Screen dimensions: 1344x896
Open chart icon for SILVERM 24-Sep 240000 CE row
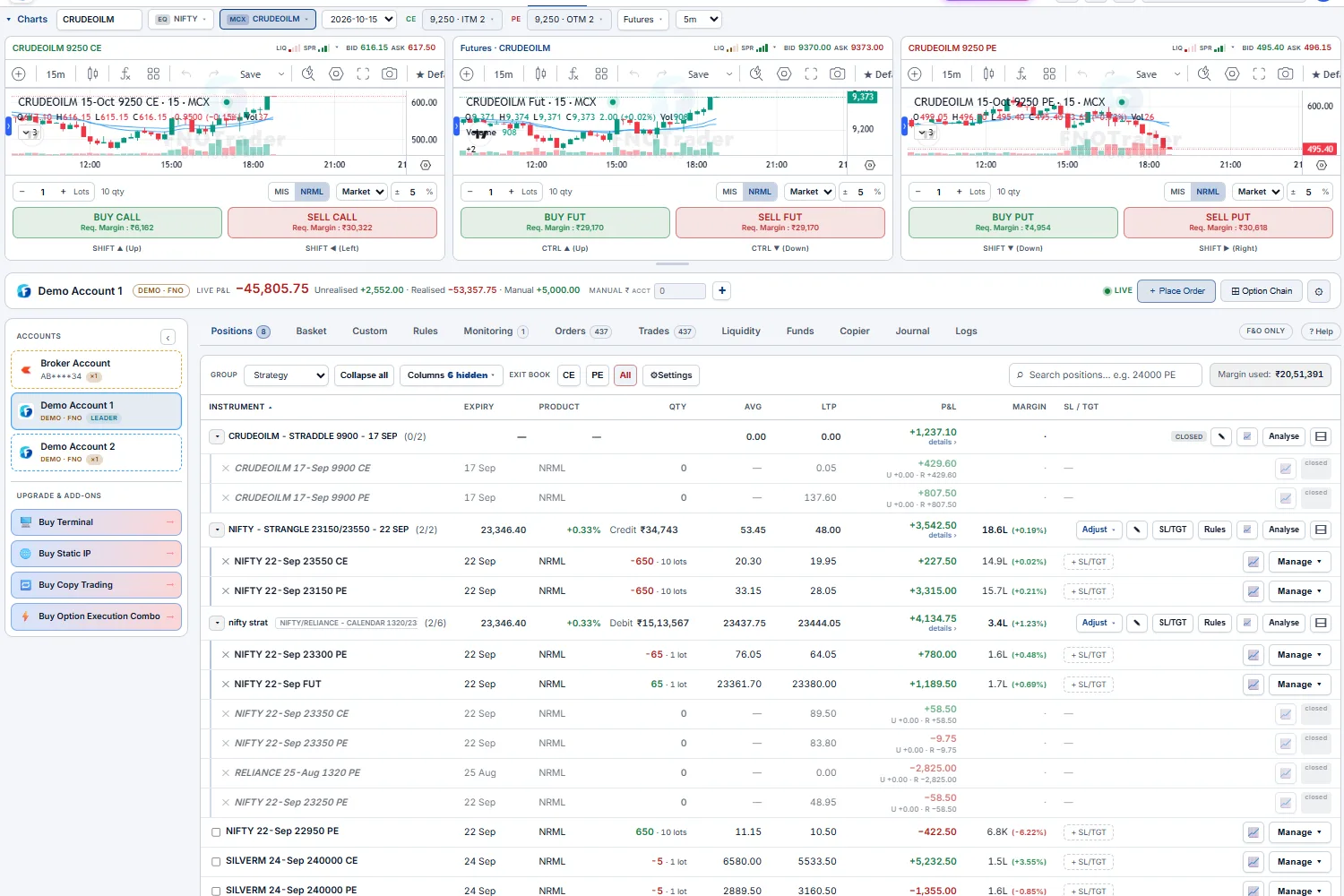(1254, 862)
